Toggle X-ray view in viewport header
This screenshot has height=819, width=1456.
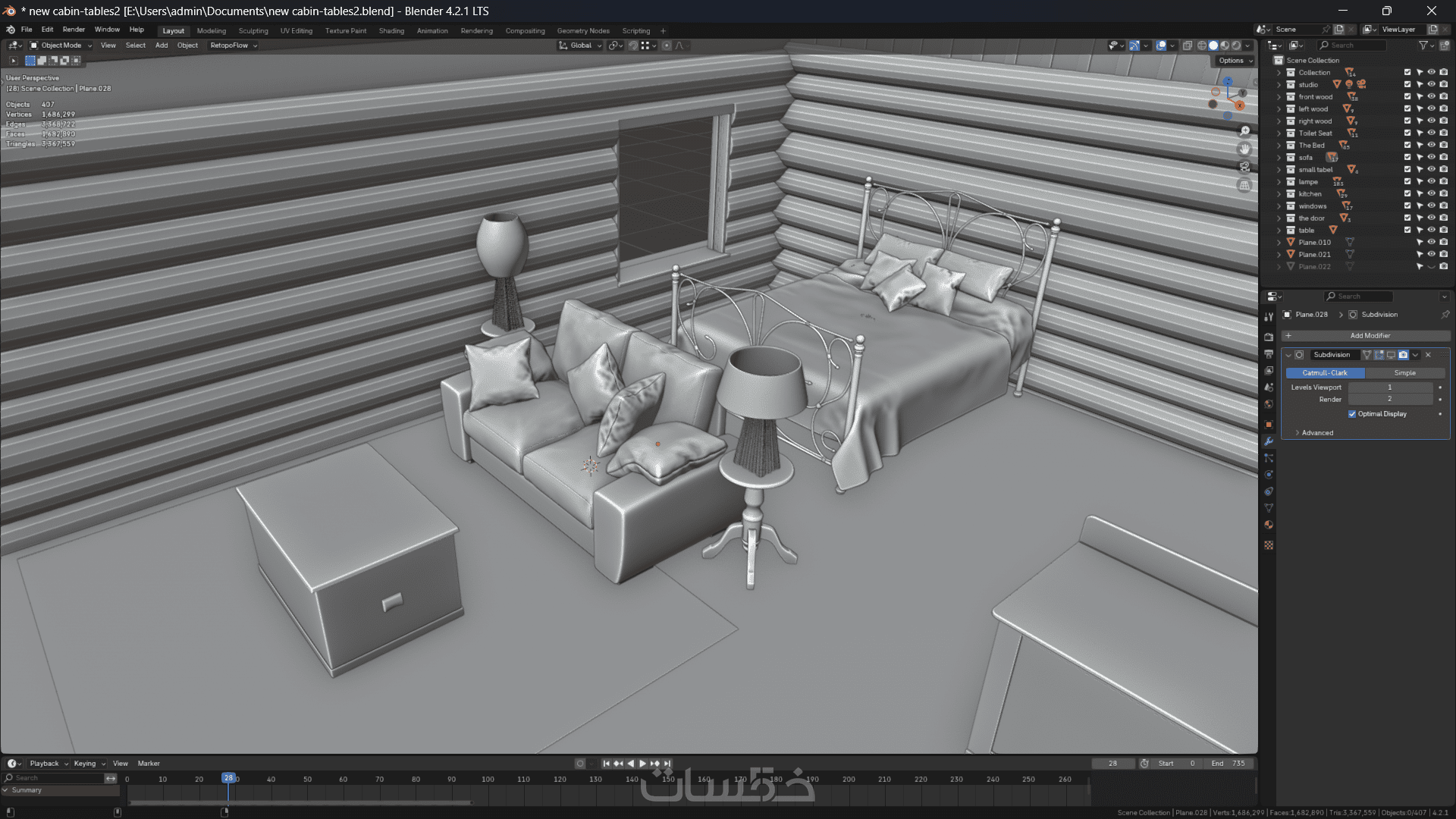1188,45
